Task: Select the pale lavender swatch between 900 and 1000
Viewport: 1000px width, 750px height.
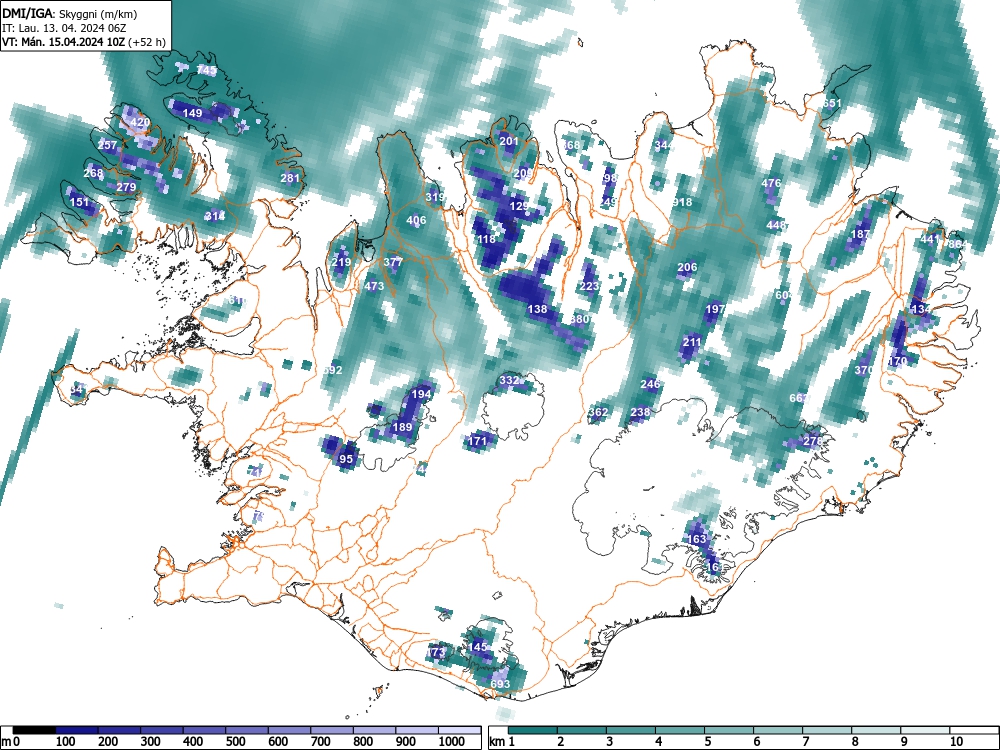Action: pyautogui.click(x=417, y=731)
